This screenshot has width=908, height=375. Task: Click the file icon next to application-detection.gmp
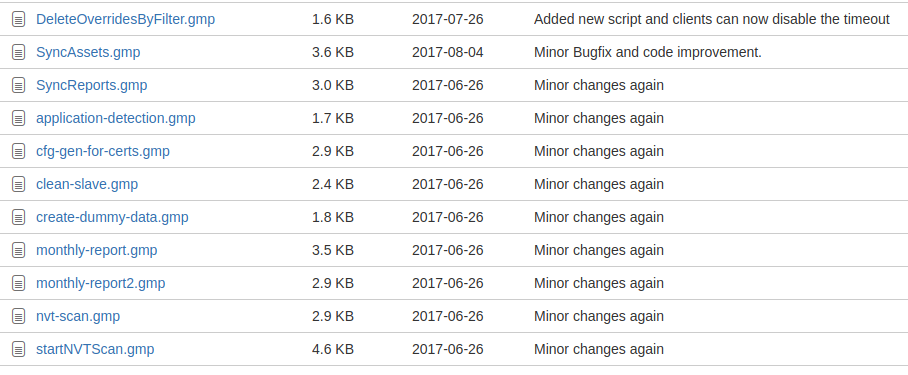click(19, 118)
